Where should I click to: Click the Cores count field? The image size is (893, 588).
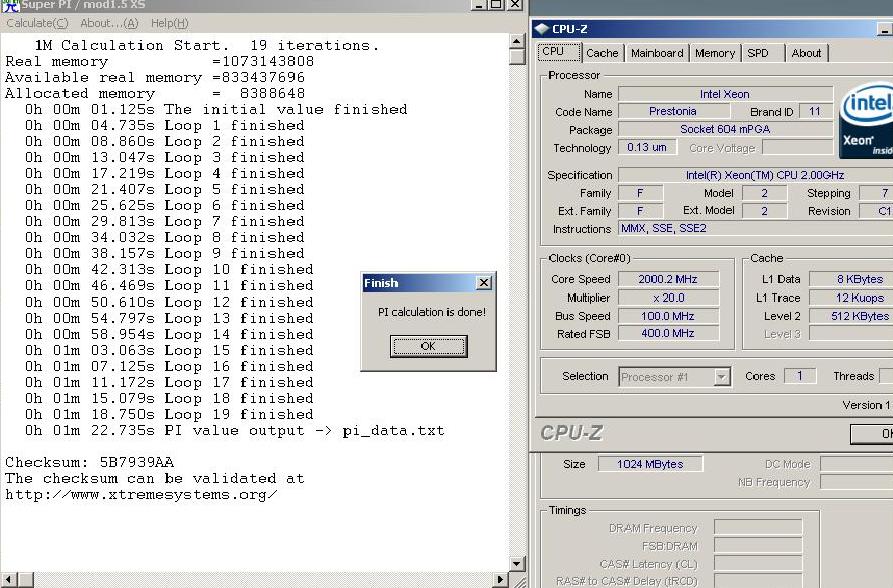pos(800,376)
